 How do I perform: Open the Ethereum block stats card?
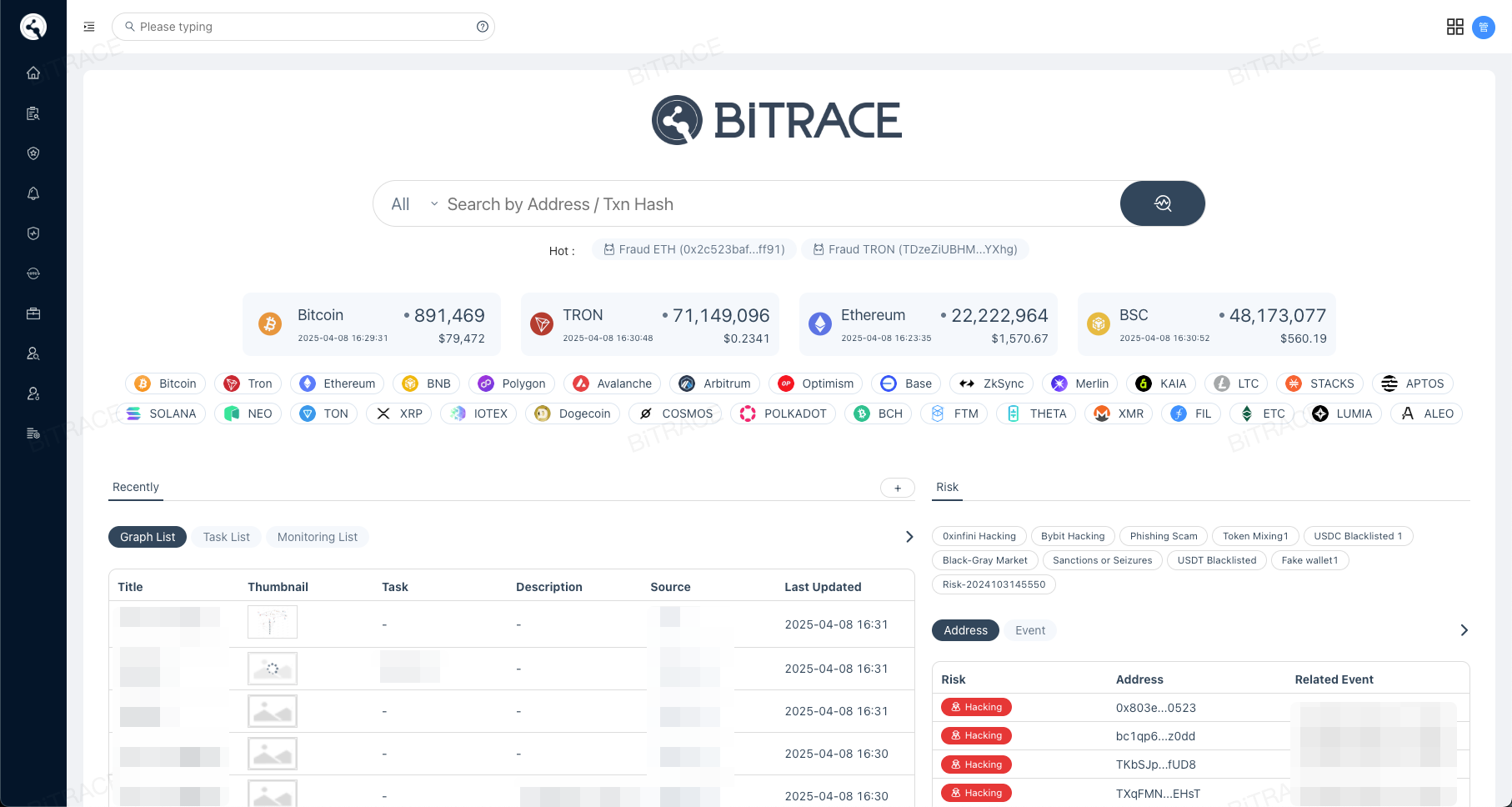click(929, 324)
